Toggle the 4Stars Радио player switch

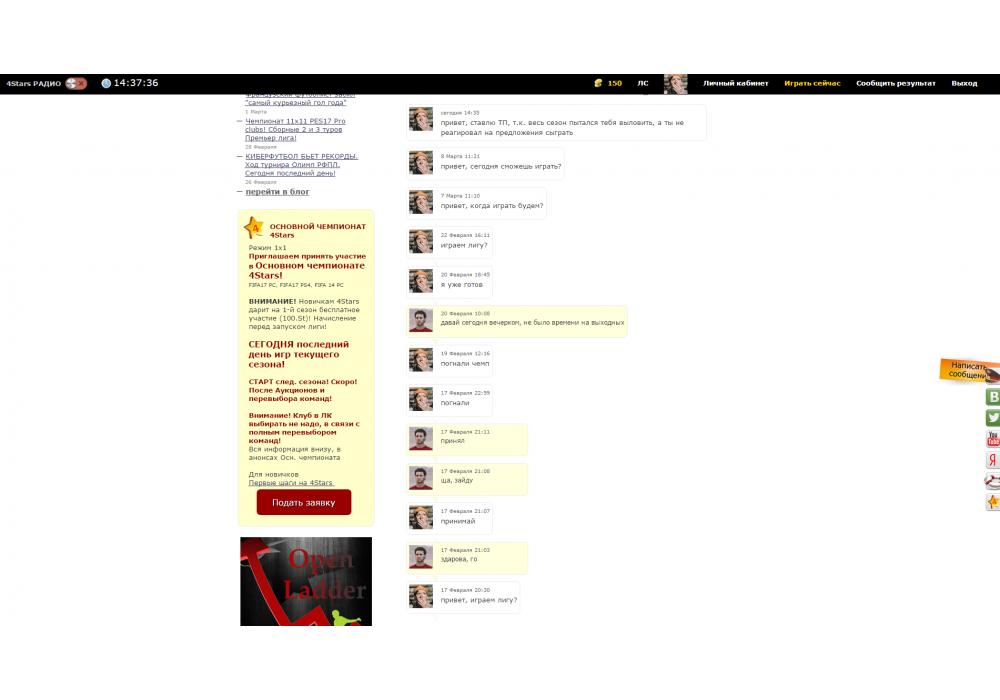click(x=76, y=84)
